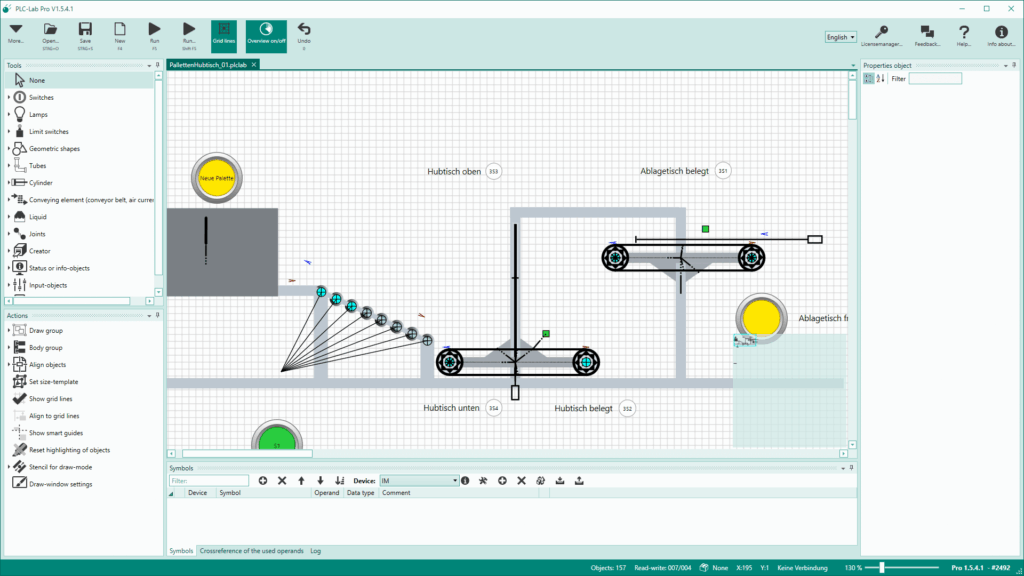Open Stencil for draw-mode
The image size is (1024, 576).
60,467
